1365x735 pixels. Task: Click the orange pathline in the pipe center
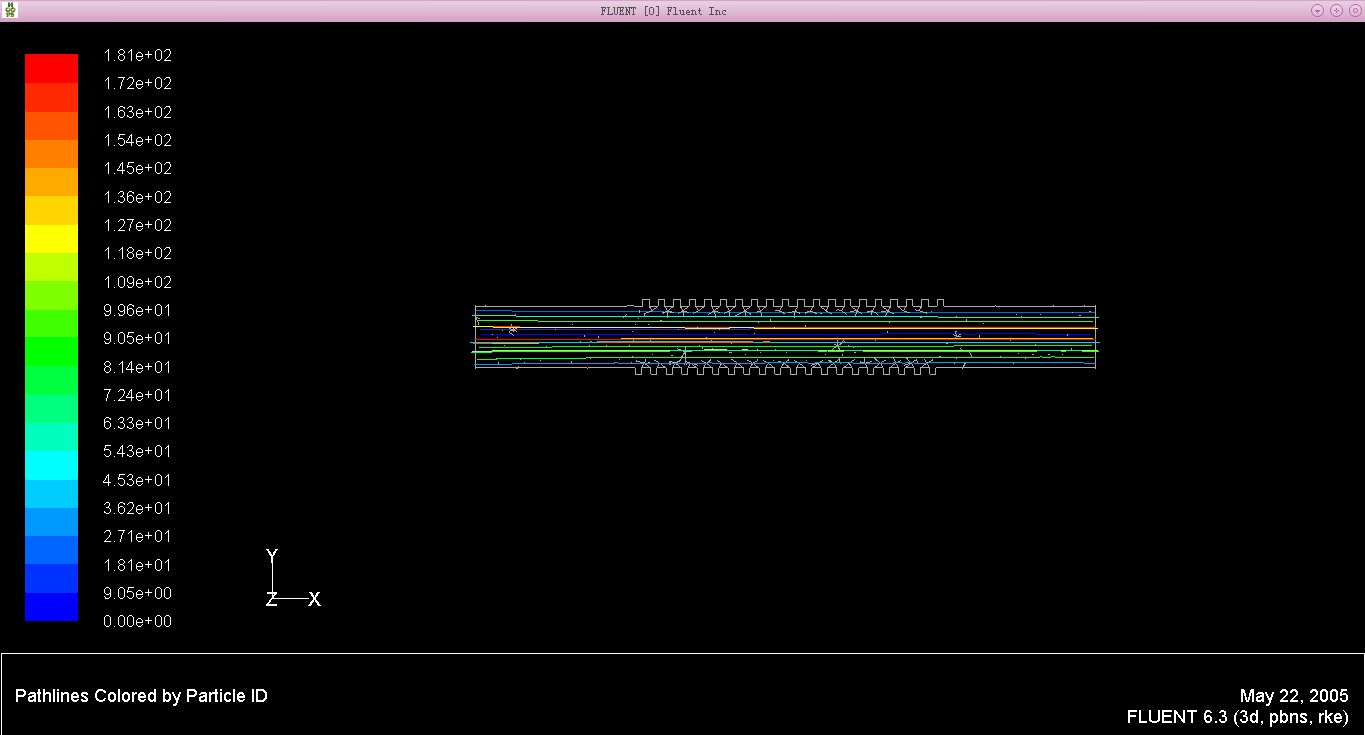tap(900, 328)
